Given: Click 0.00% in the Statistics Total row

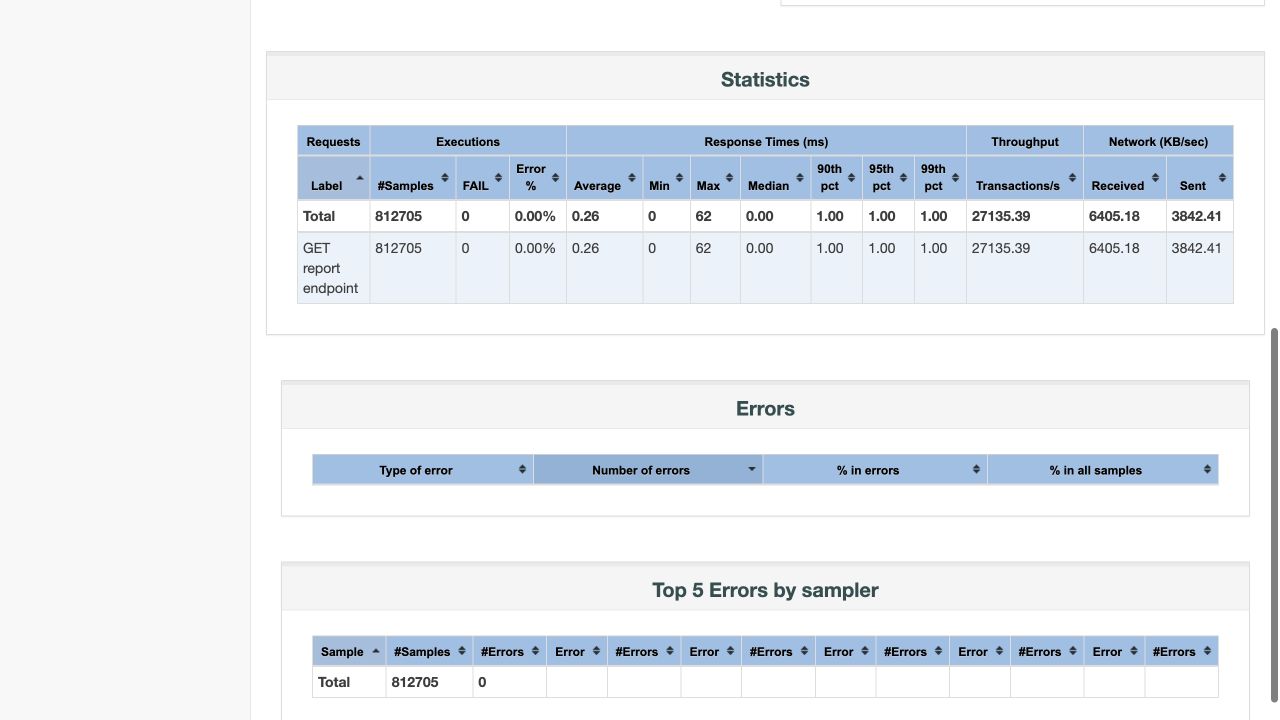Looking at the screenshot, I should click(x=535, y=216).
